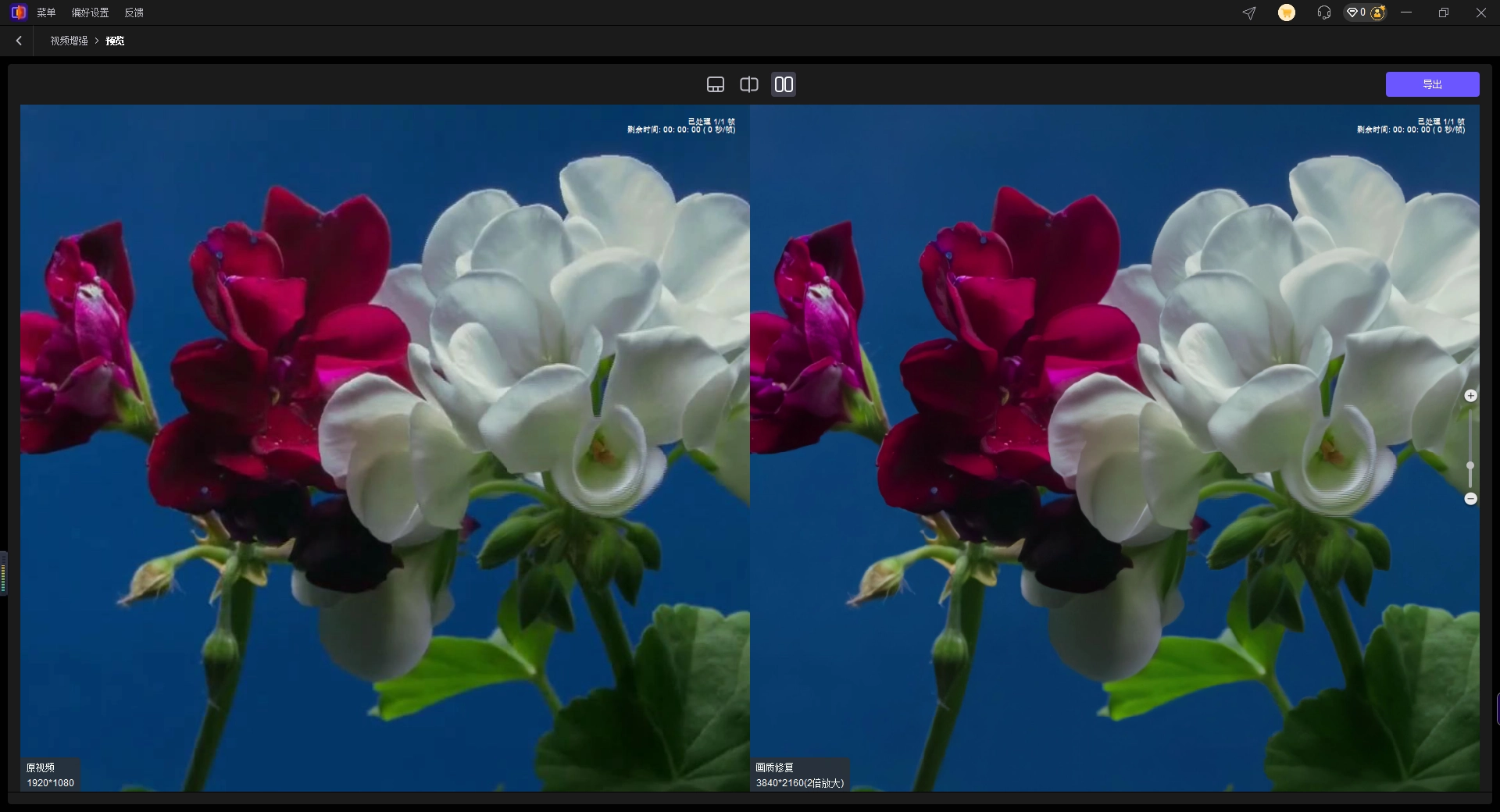Open headset customer support
The width and height of the screenshot is (1500, 812).
[x=1323, y=12]
